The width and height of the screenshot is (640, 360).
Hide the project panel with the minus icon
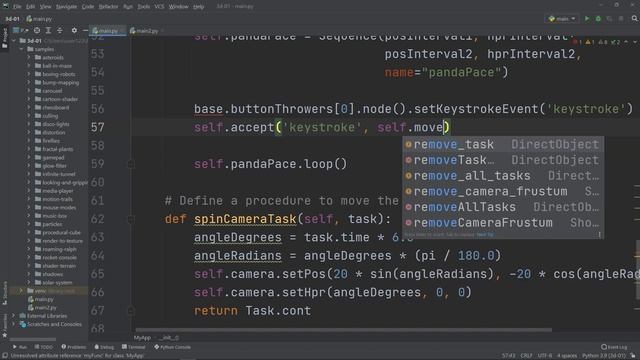[85, 30]
